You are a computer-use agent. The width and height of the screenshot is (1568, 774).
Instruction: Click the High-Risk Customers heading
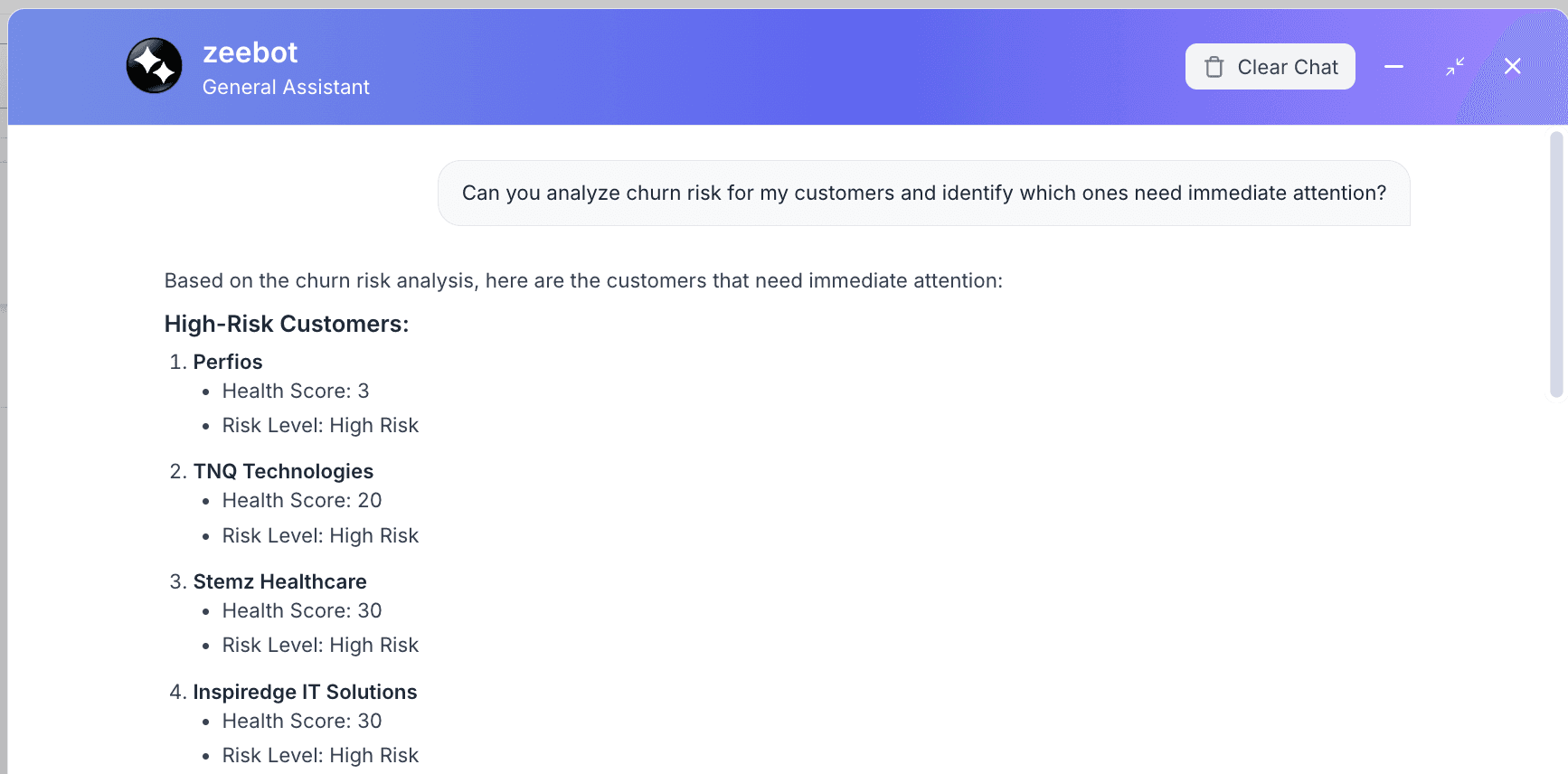286,324
